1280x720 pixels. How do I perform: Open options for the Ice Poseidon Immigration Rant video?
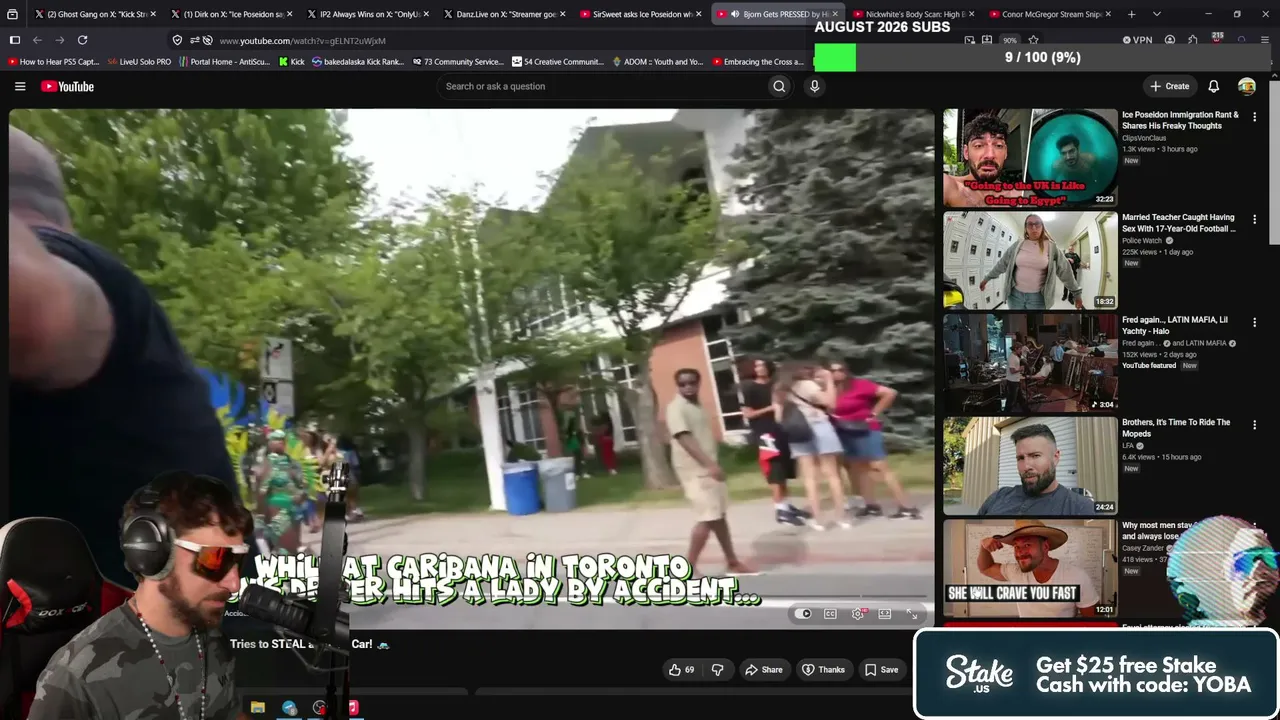pyautogui.click(x=1254, y=117)
